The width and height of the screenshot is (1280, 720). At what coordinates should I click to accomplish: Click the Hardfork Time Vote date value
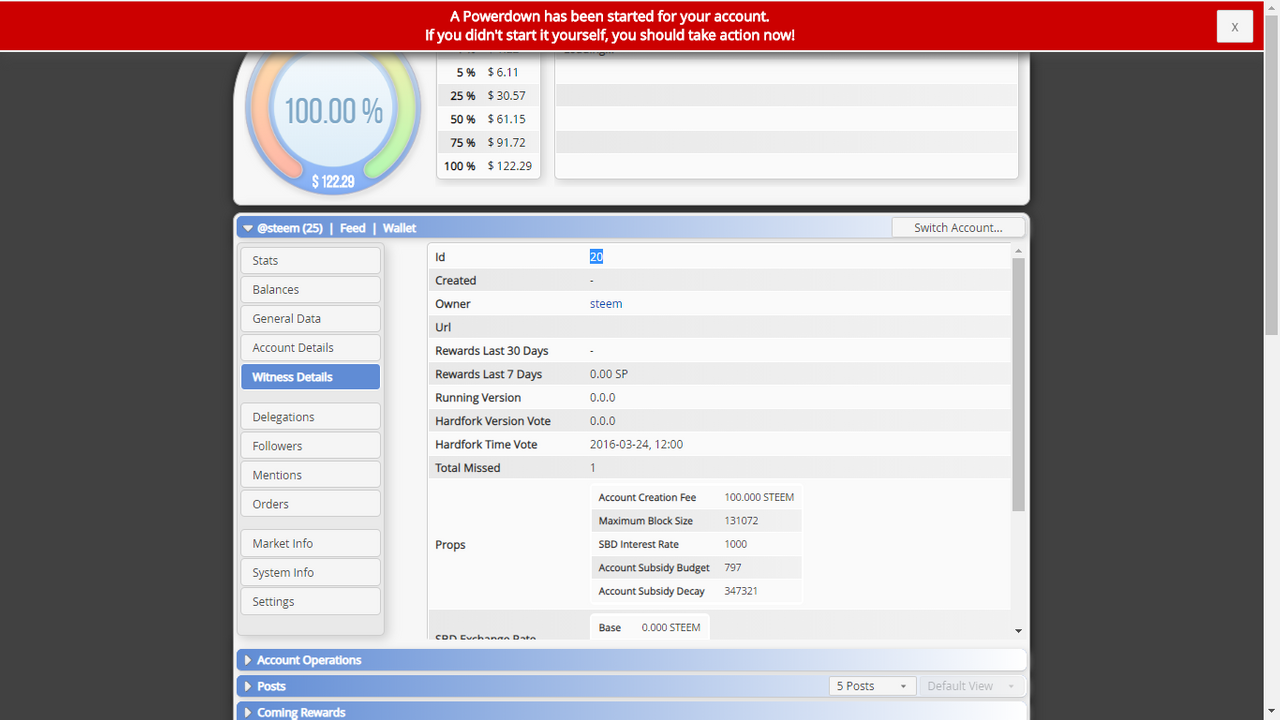click(636, 444)
